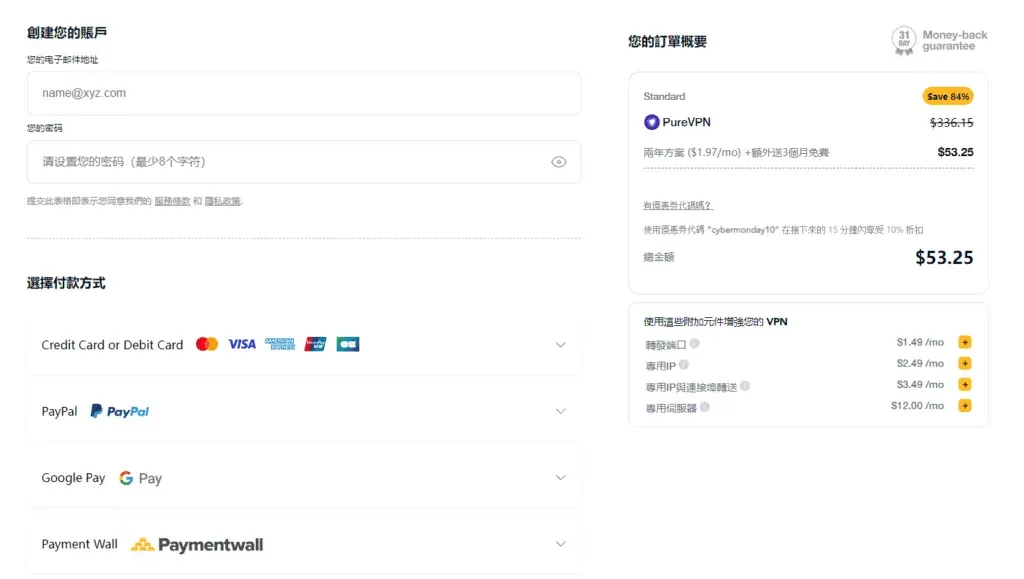
Task: Click the $1.49 /mo price text
Action: point(920,342)
